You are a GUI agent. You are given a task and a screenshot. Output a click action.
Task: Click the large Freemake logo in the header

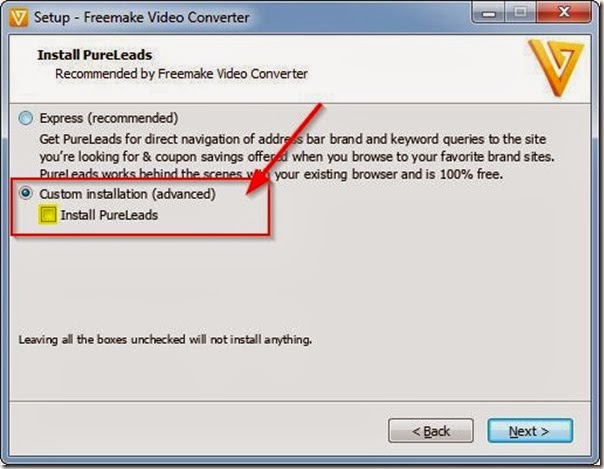[556, 68]
